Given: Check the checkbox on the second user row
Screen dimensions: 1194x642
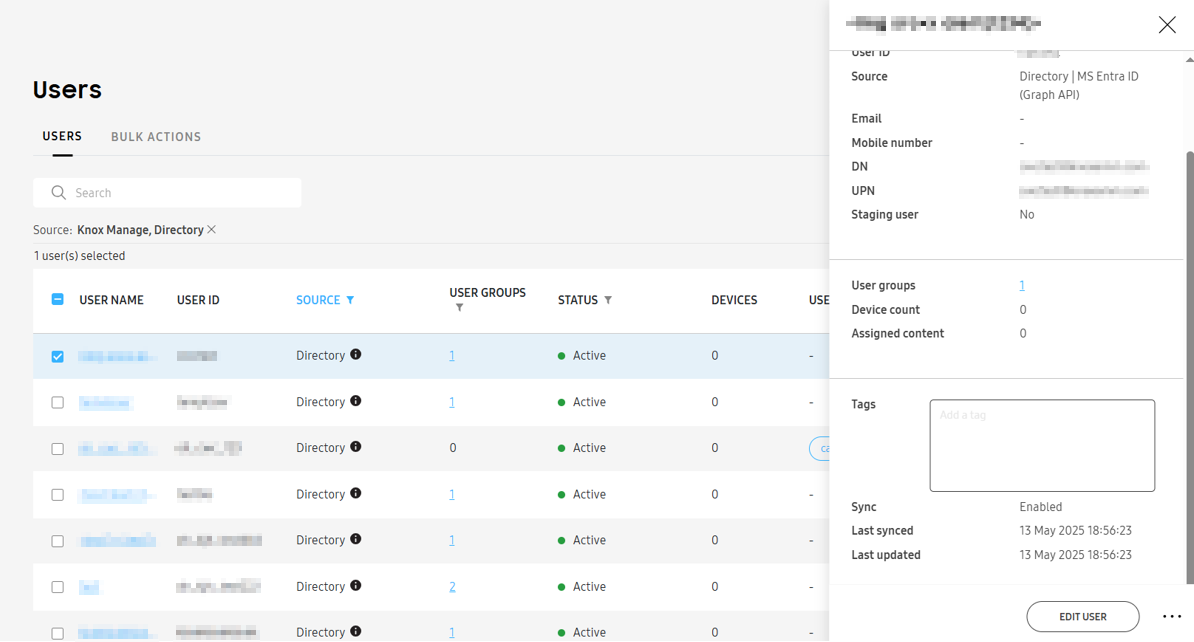Looking at the screenshot, I should (x=57, y=402).
